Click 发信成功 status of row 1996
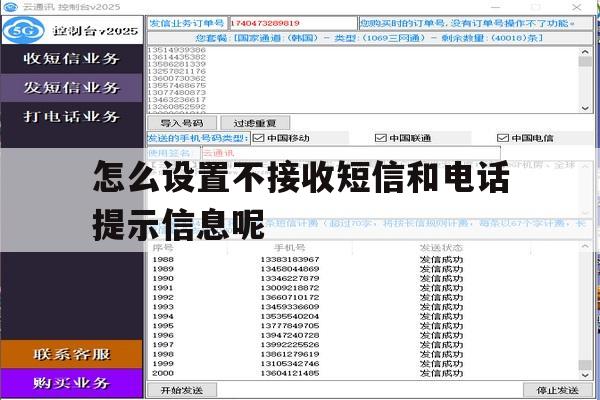Viewport: 600px width, 400px height. pos(441,335)
